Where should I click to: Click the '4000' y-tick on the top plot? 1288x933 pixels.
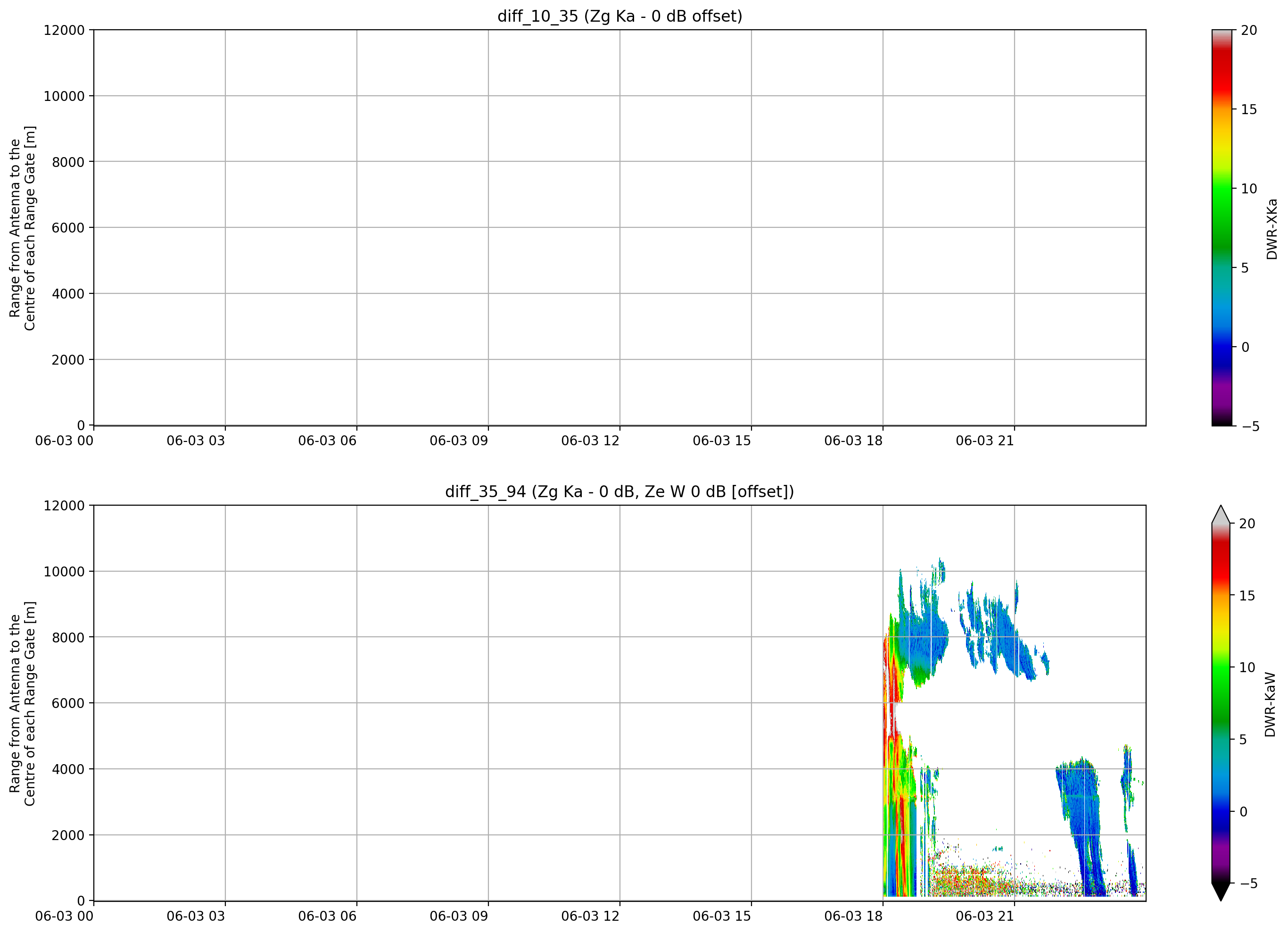coord(68,294)
